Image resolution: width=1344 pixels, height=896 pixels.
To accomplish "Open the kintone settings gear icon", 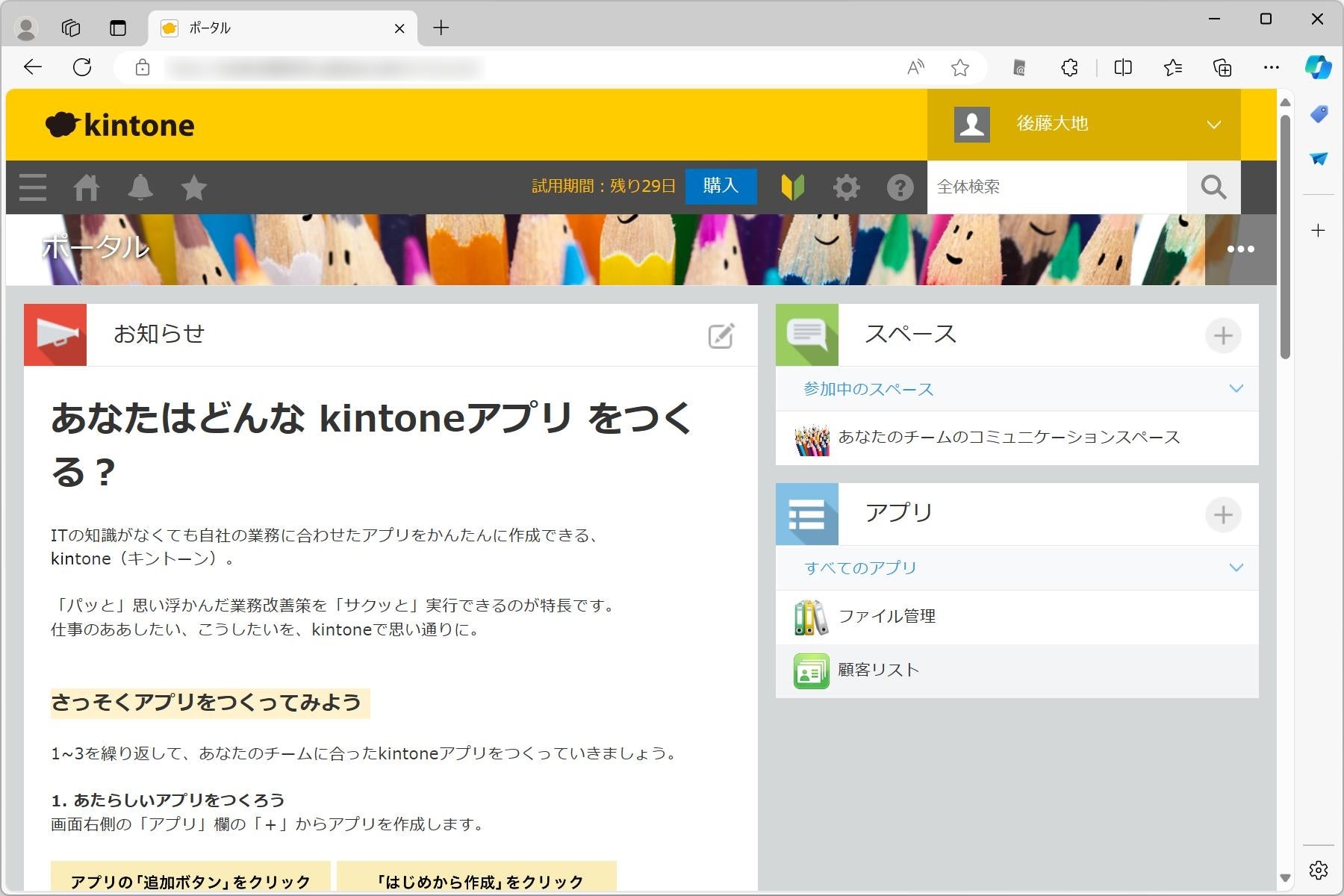I will tap(846, 187).
